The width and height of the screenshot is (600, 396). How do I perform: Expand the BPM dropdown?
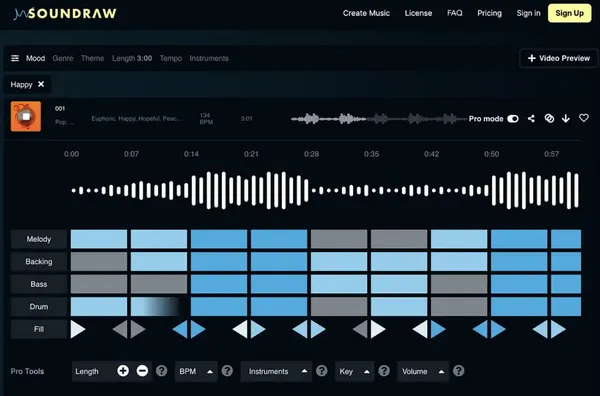pos(196,372)
